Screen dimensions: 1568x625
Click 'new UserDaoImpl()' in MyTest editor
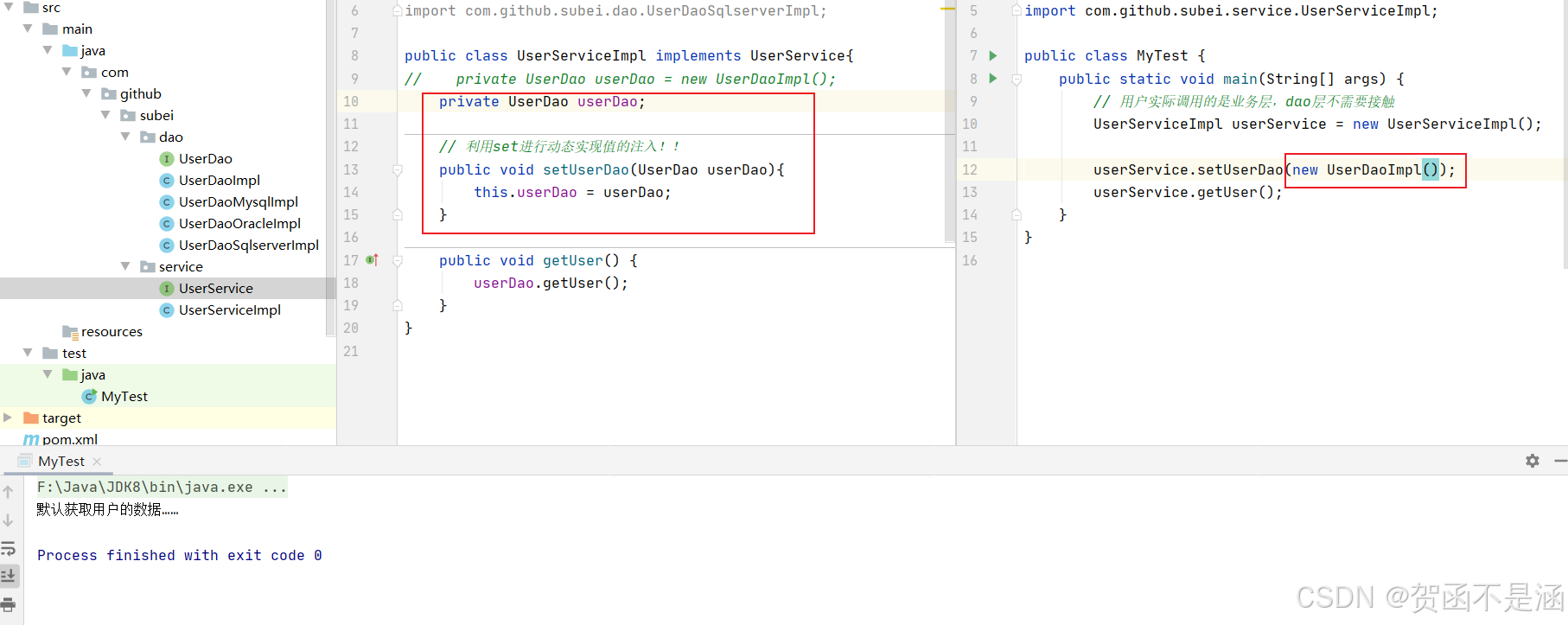point(1365,169)
